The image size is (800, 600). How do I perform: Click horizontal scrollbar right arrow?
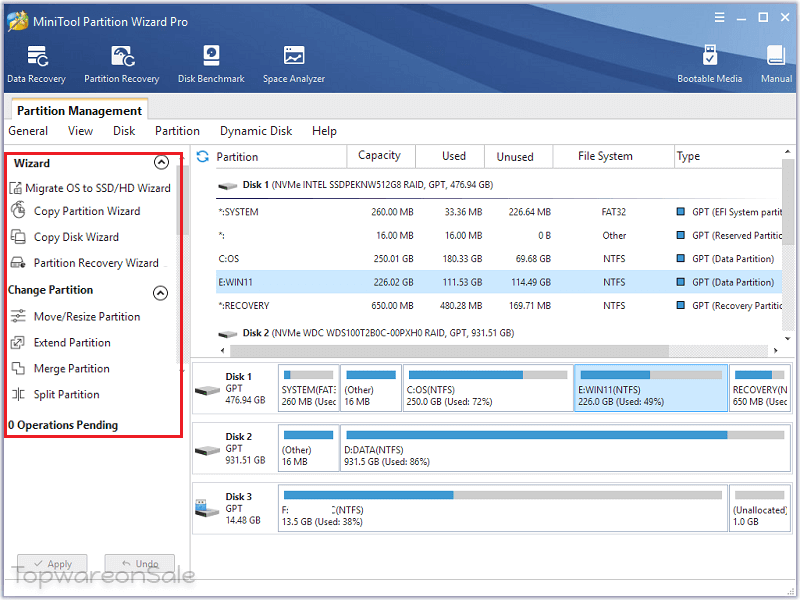point(776,351)
